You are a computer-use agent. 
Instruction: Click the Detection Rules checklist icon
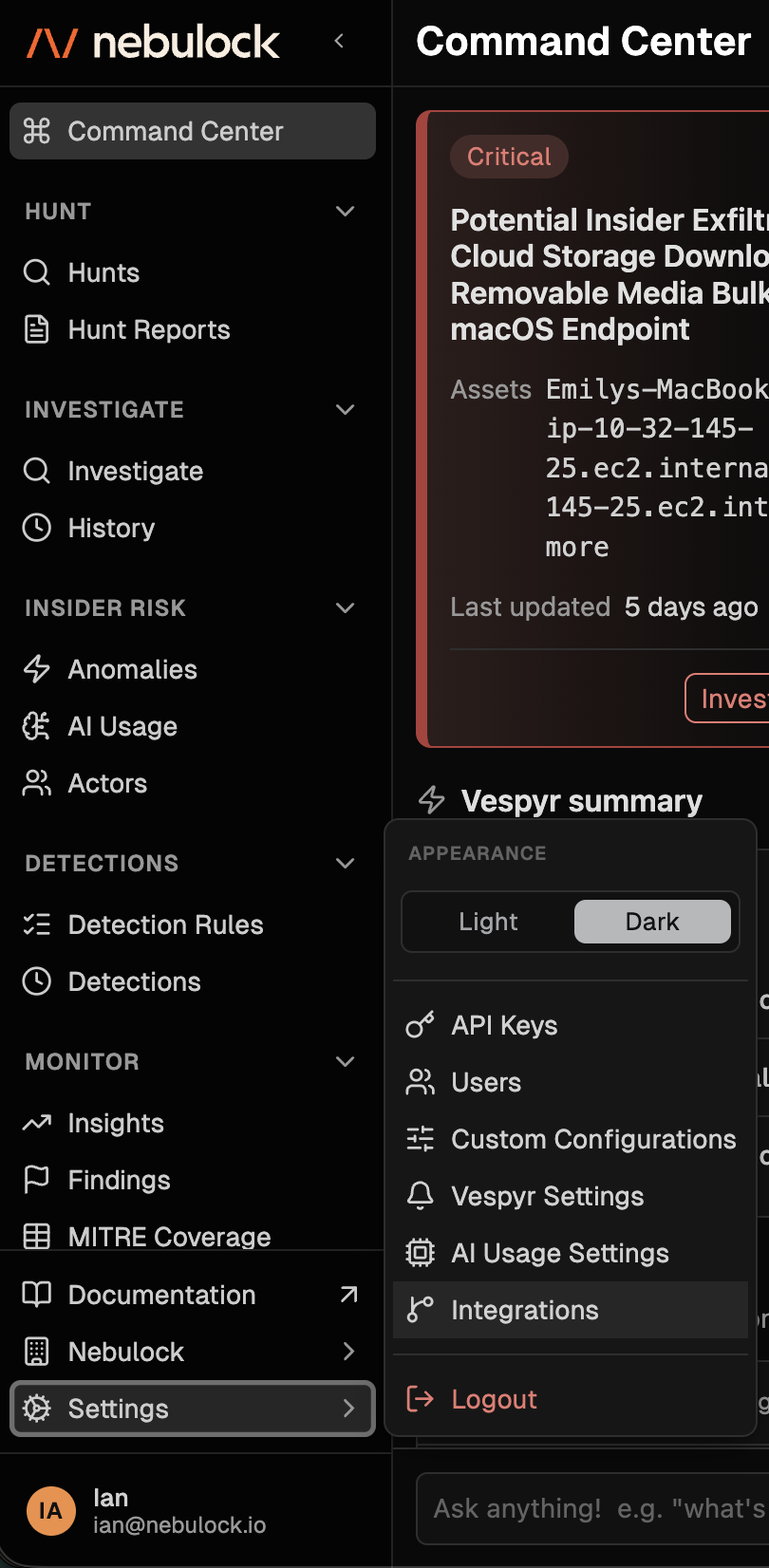[x=37, y=924]
